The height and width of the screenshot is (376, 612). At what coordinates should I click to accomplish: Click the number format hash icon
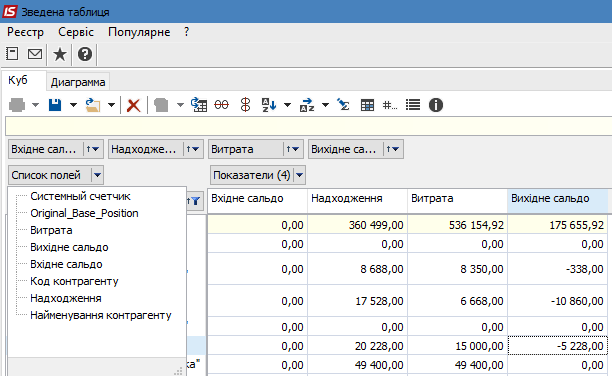pos(390,105)
